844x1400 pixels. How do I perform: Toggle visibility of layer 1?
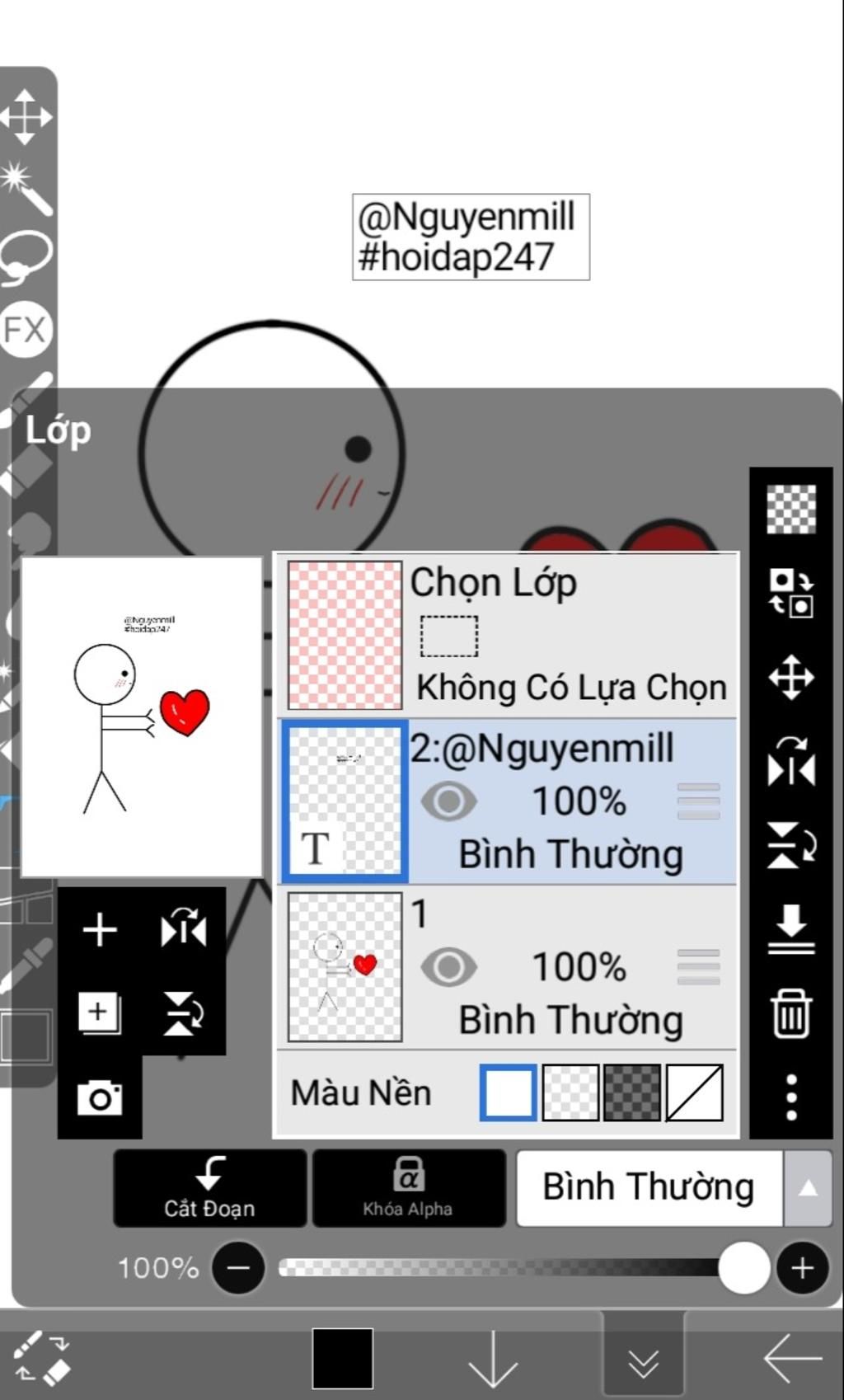448,967
